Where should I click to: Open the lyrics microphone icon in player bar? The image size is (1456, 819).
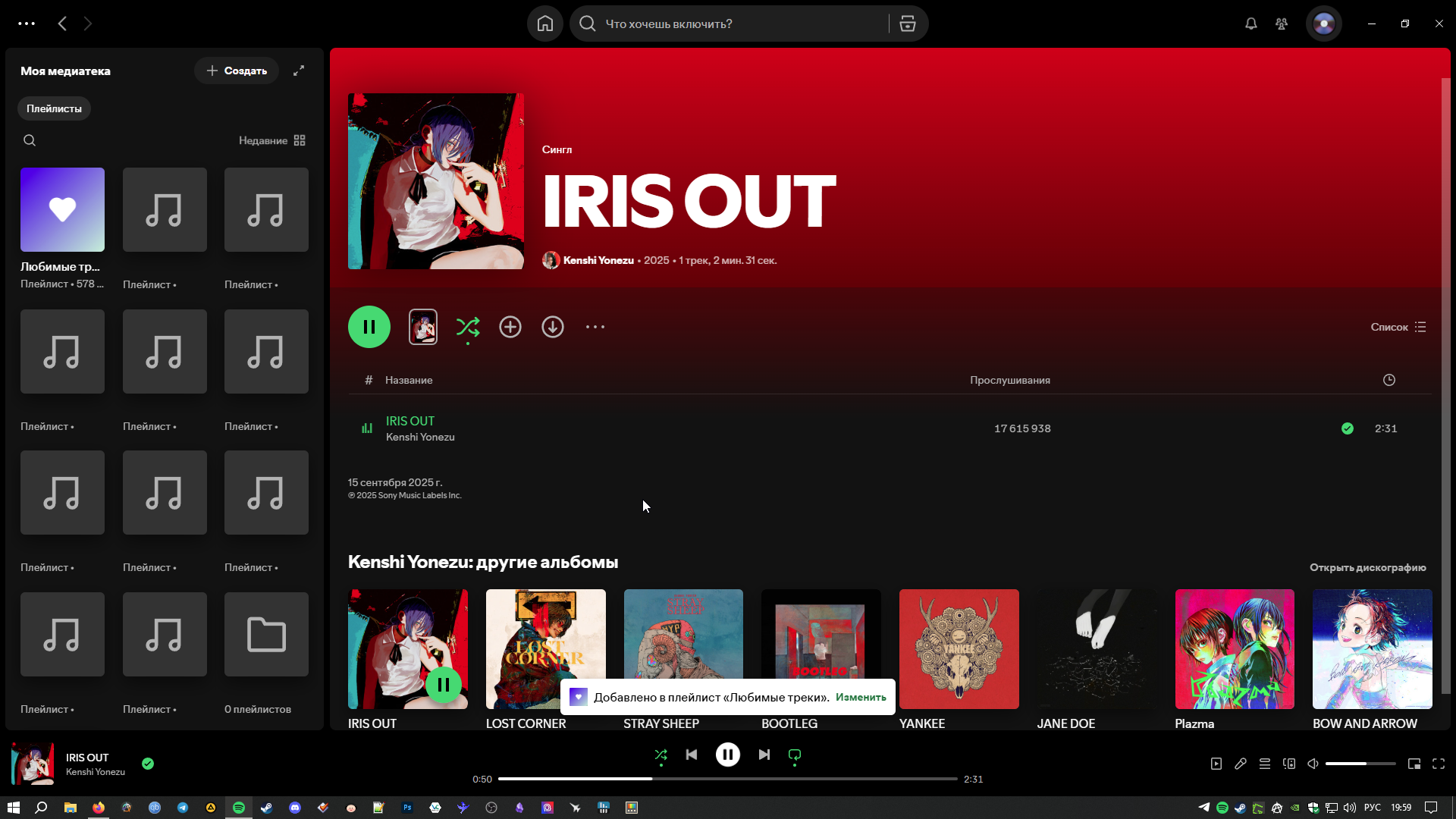pos(1241,764)
